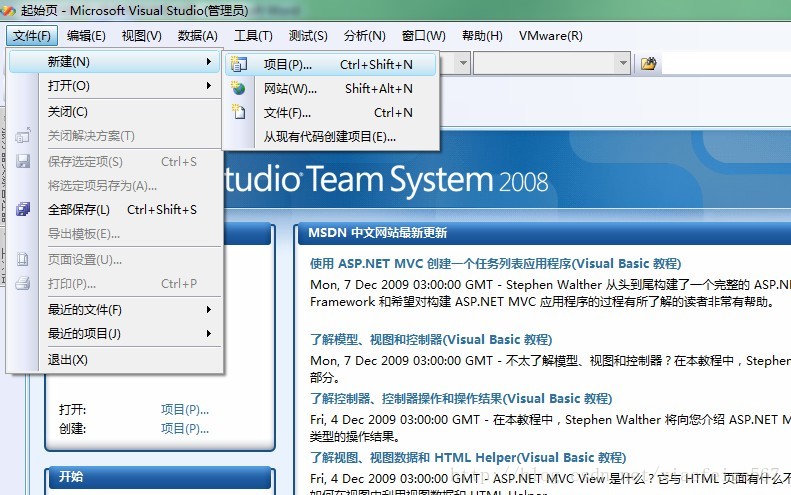Select 项目(P)... Ctrl+Shift+N entry
791x495 pixels.
coord(331,65)
